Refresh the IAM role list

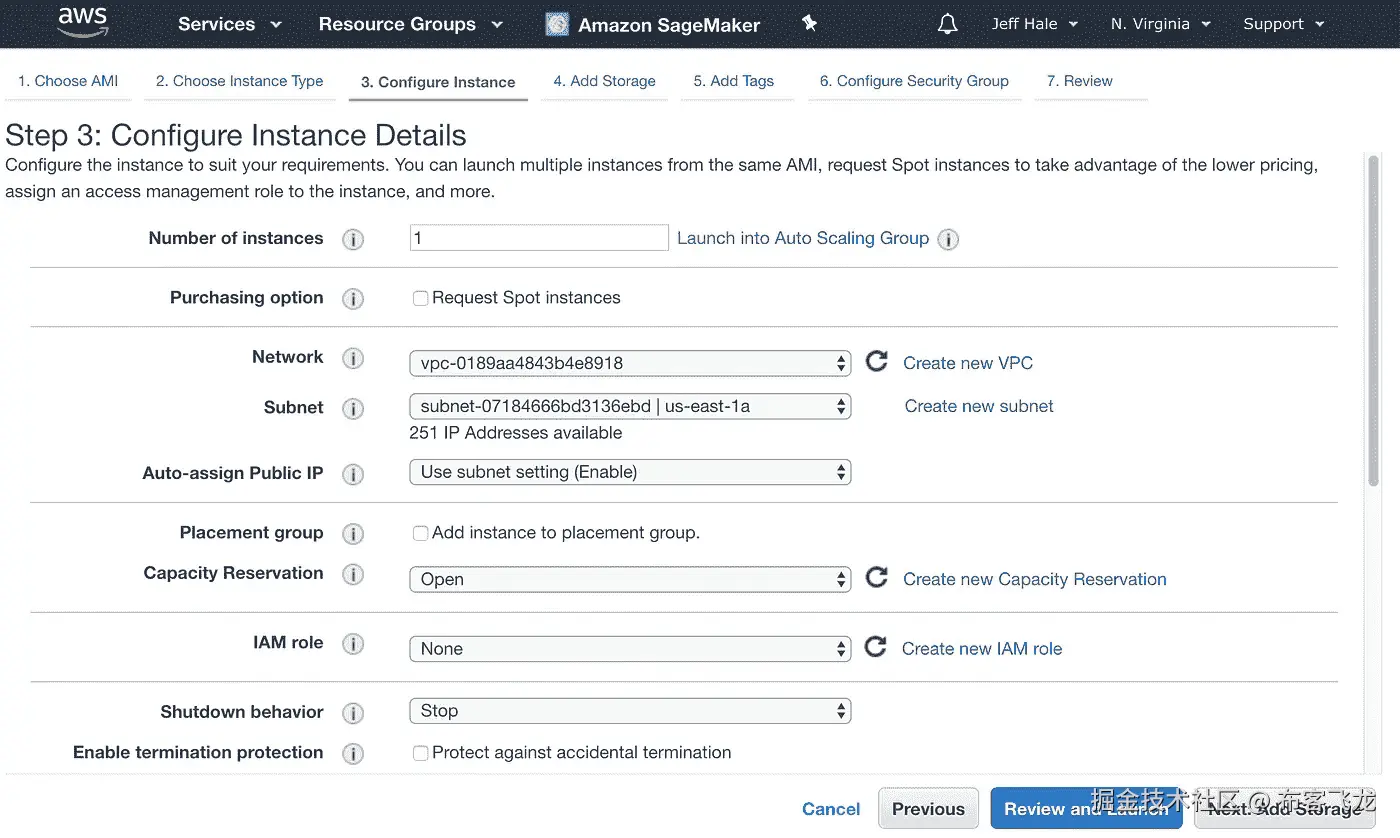(876, 648)
